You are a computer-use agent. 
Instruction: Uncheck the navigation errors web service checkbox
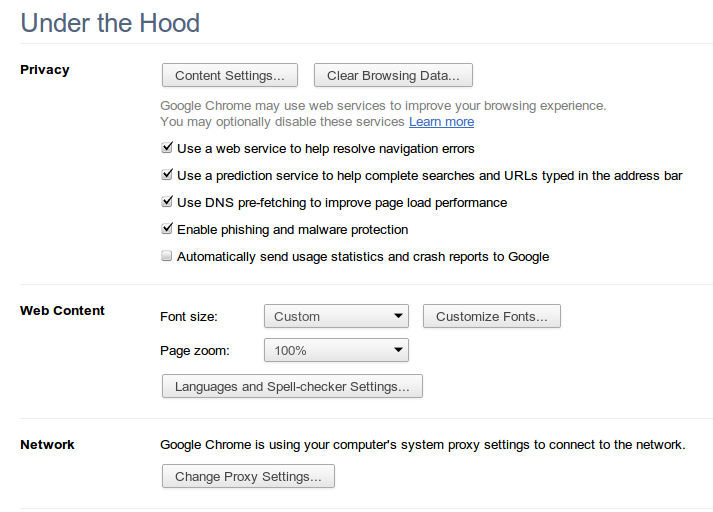167,148
